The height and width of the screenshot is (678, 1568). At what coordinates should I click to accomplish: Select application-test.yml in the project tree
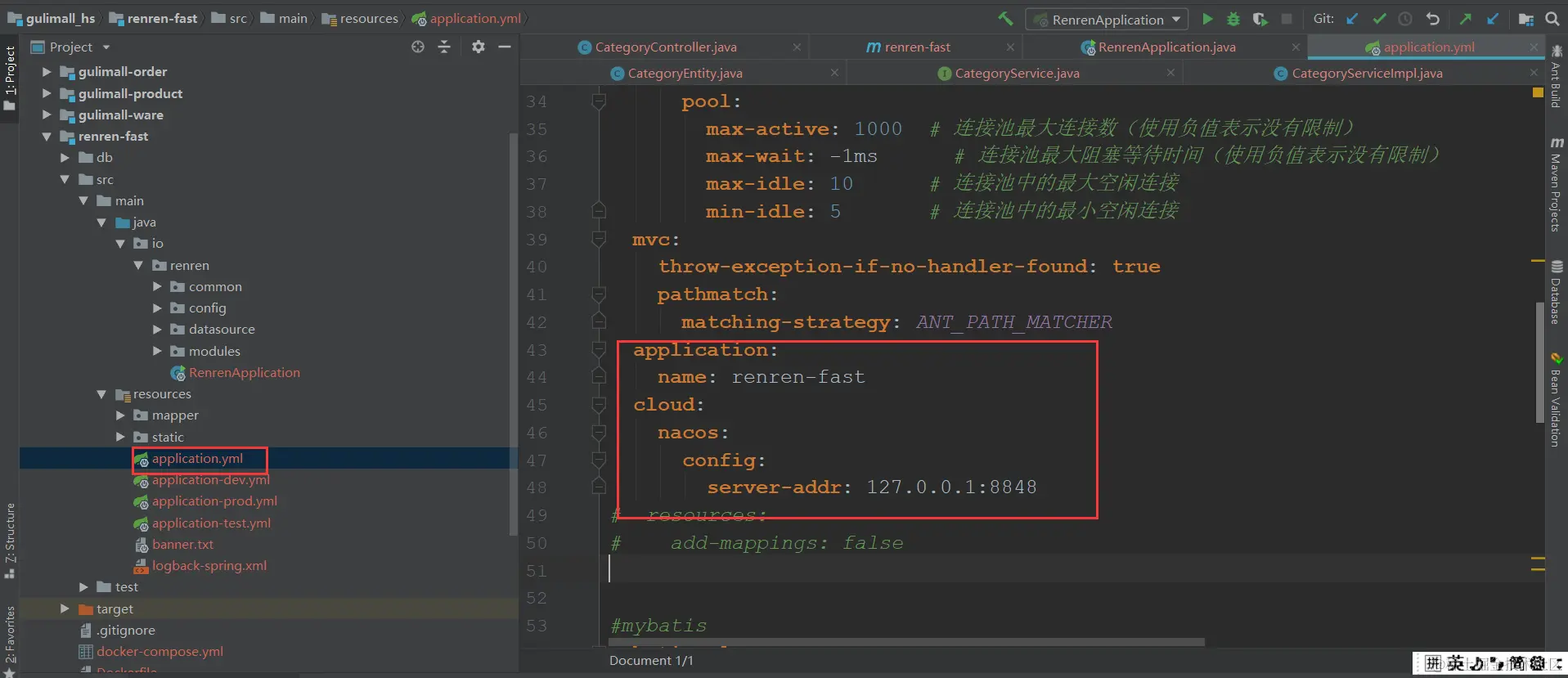[x=202, y=523]
